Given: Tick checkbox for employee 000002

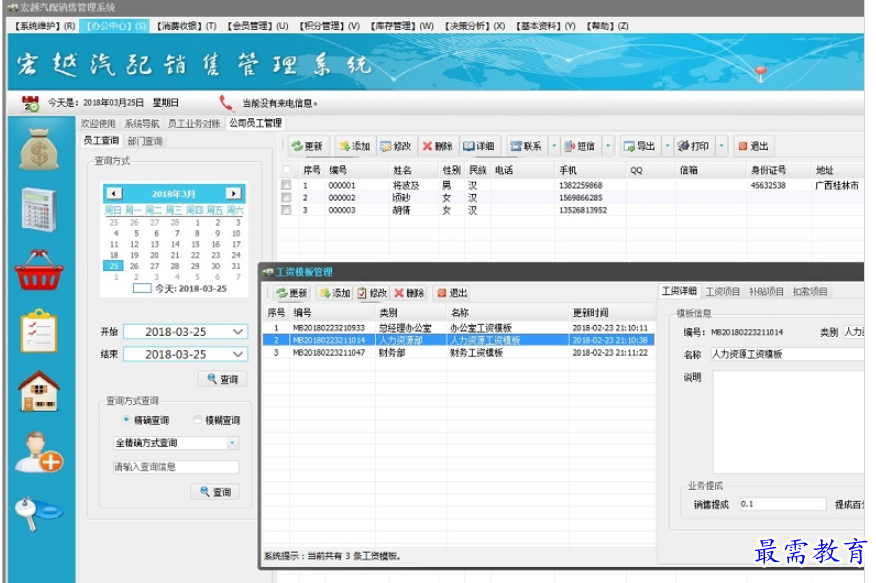Looking at the screenshot, I should pyautogui.click(x=286, y=198).
